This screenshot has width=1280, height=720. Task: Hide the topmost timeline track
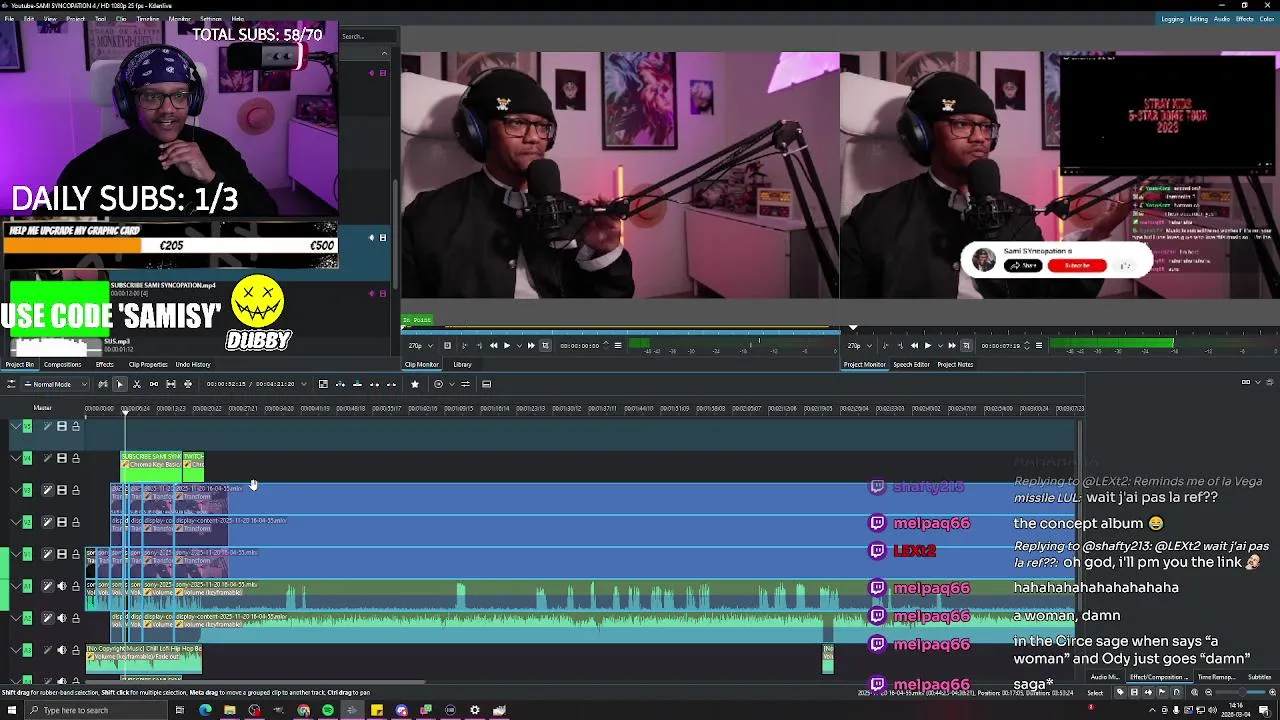[62, 426]
